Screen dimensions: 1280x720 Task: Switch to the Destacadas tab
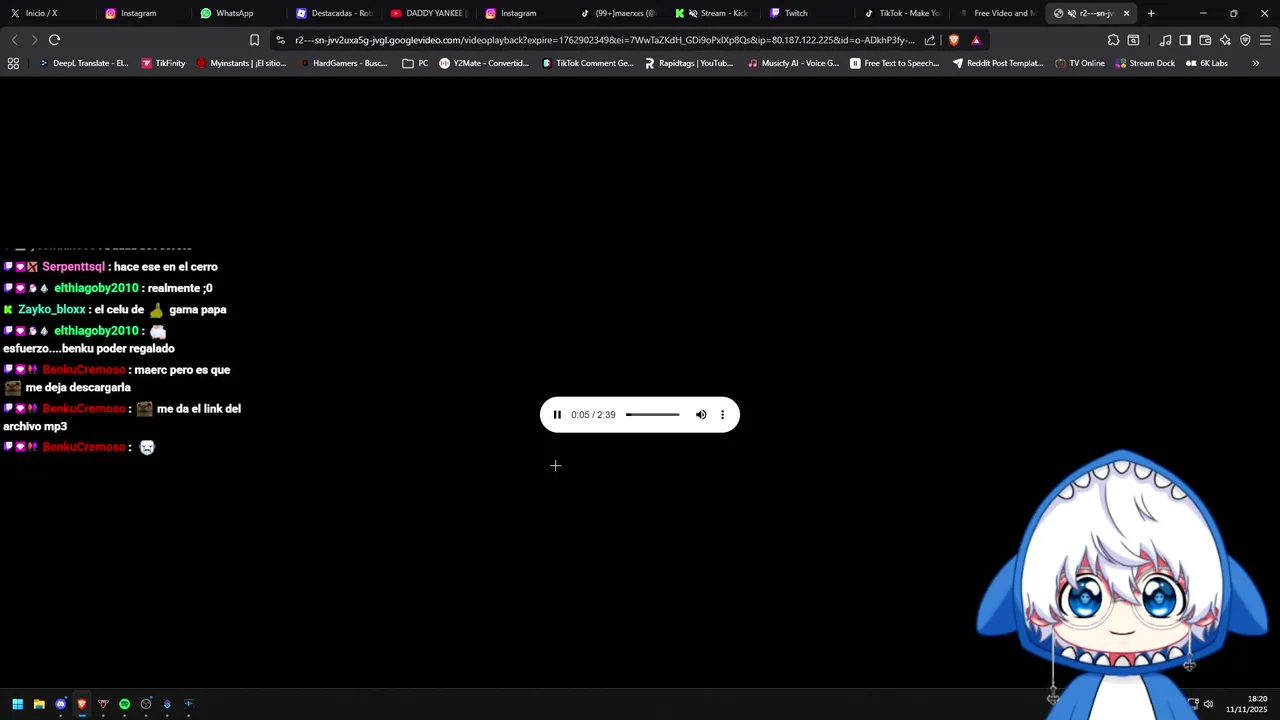pos(334,13)
